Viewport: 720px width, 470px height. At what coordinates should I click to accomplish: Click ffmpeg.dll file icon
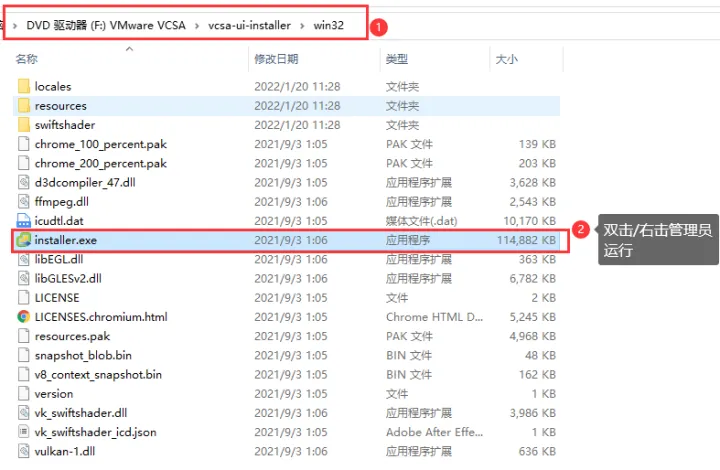click(x=23, y=201)
